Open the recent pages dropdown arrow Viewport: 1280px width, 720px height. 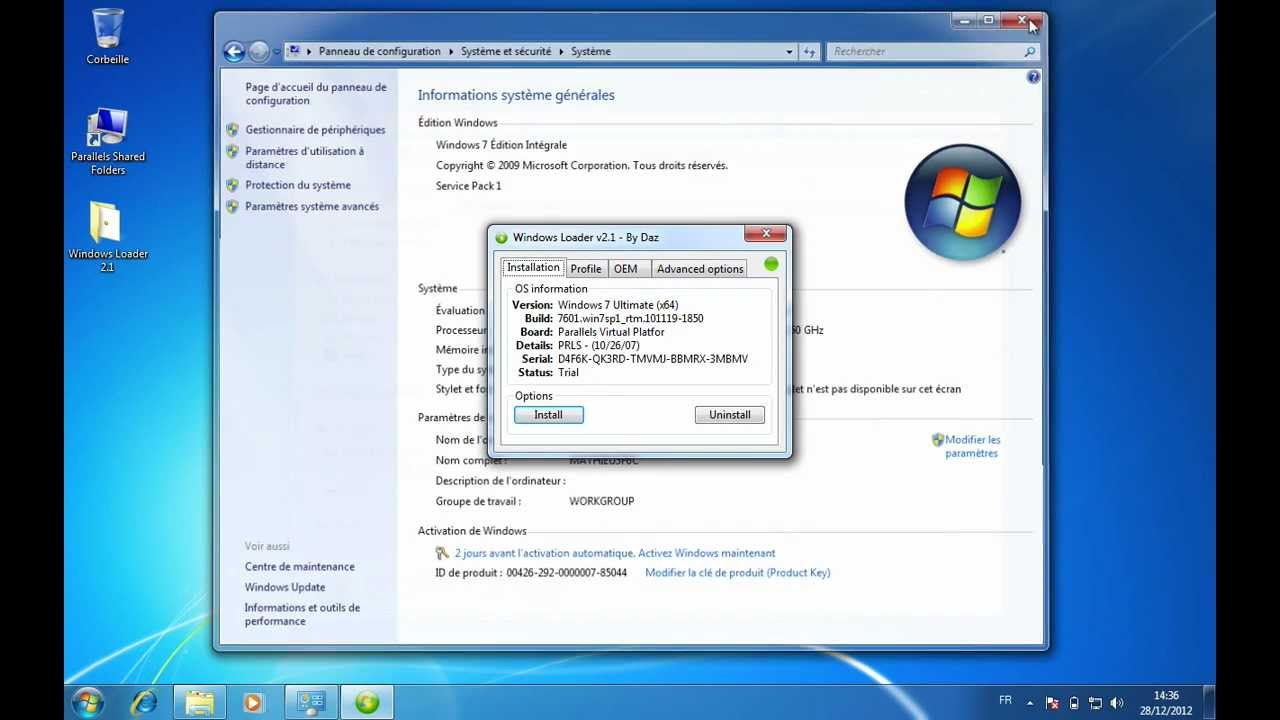click(x=276, y=52)
